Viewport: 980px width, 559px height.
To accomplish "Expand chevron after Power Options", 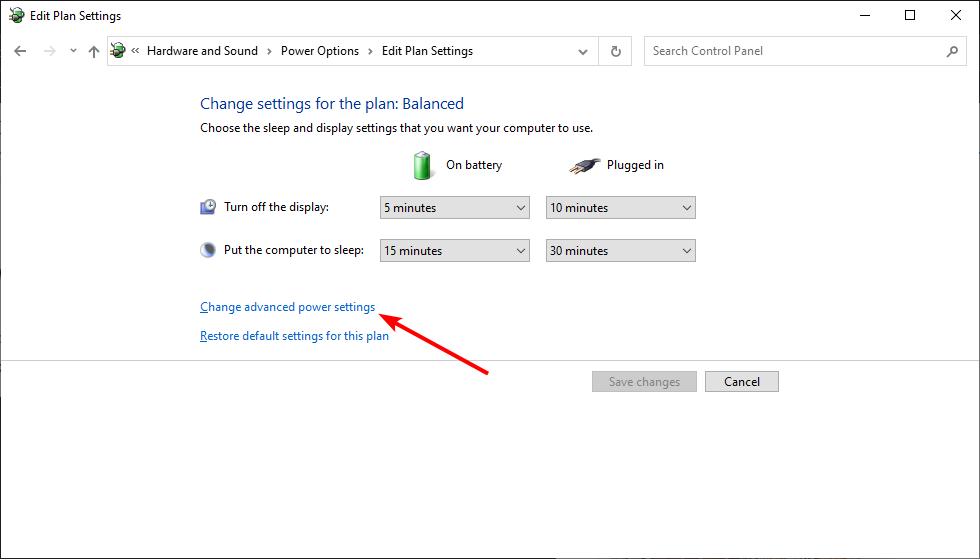I will 370,51.
